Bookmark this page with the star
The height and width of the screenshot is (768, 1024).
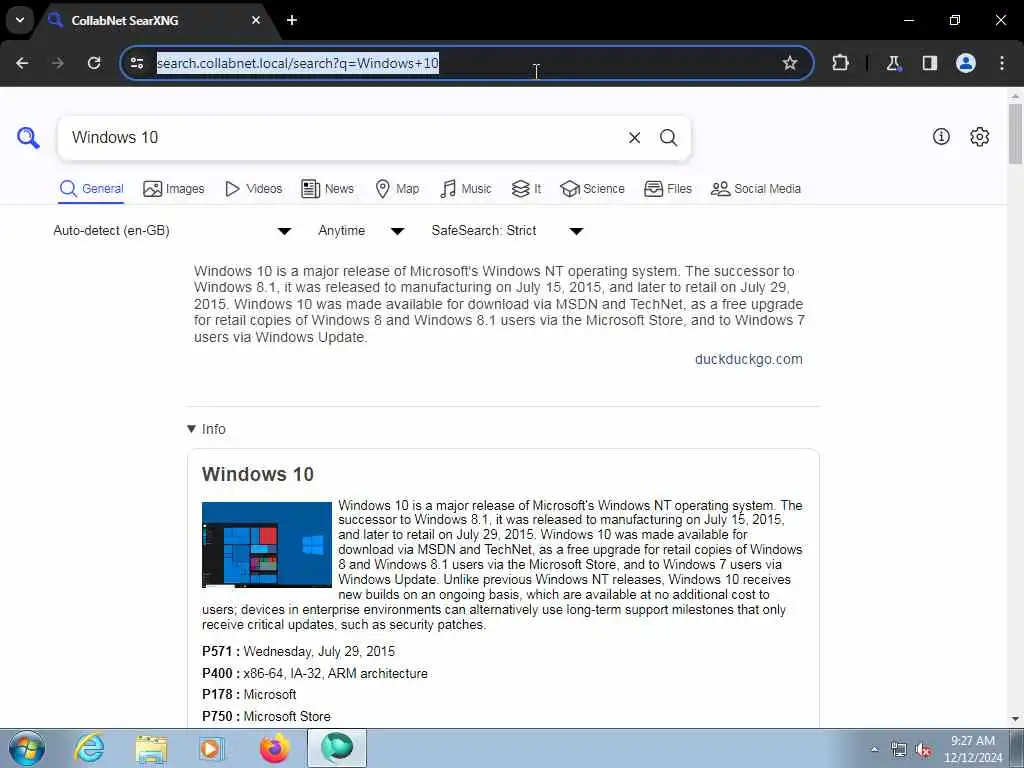coord(790,63)
